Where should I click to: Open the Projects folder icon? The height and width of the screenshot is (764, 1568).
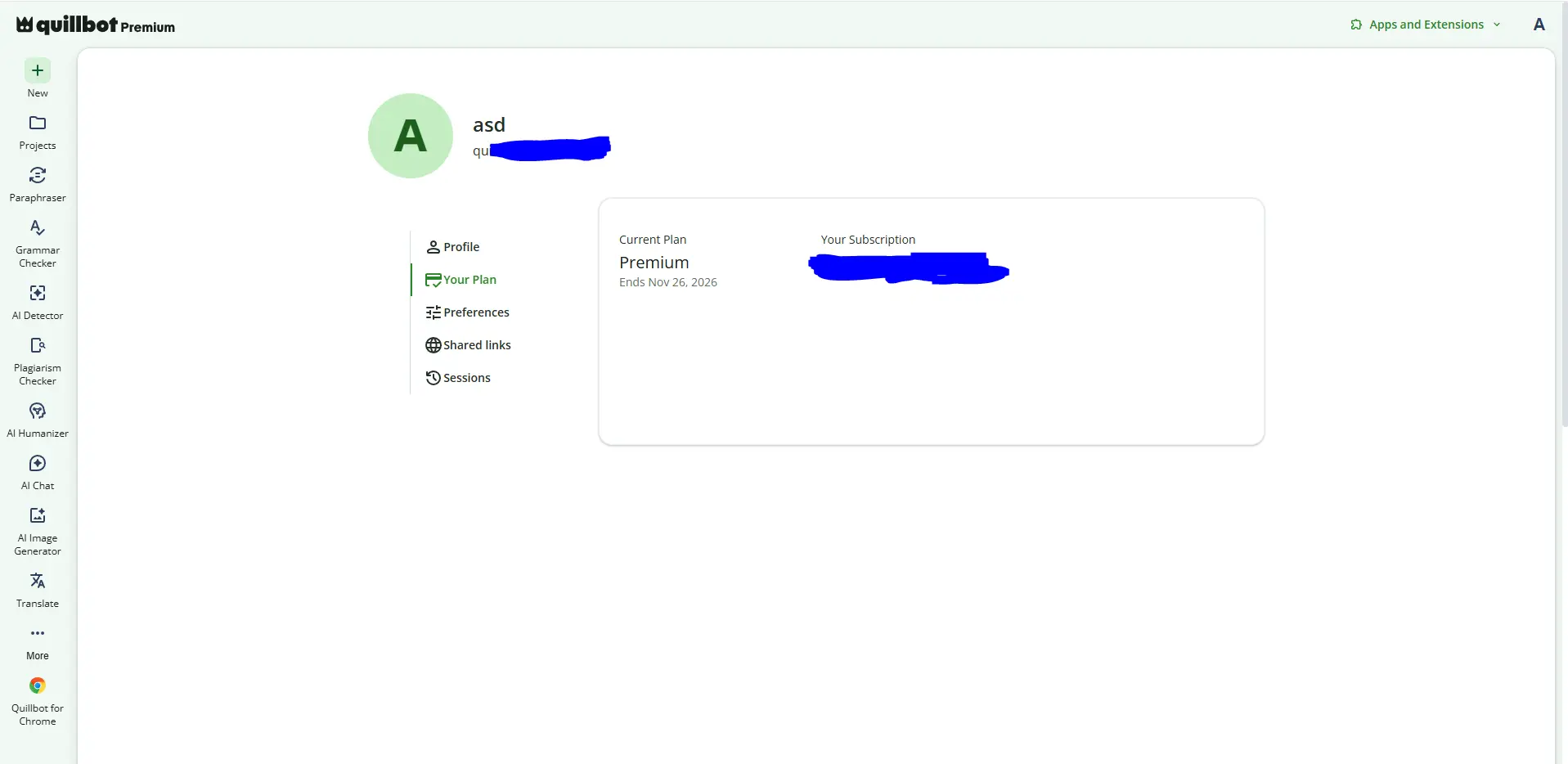coord(38,123)
